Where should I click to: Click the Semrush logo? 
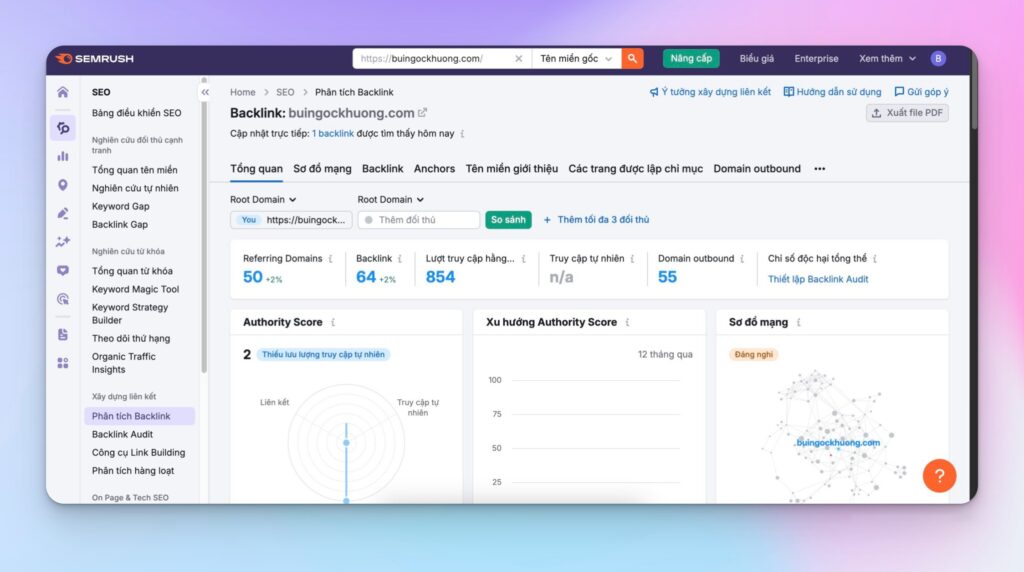coord(95,59)
